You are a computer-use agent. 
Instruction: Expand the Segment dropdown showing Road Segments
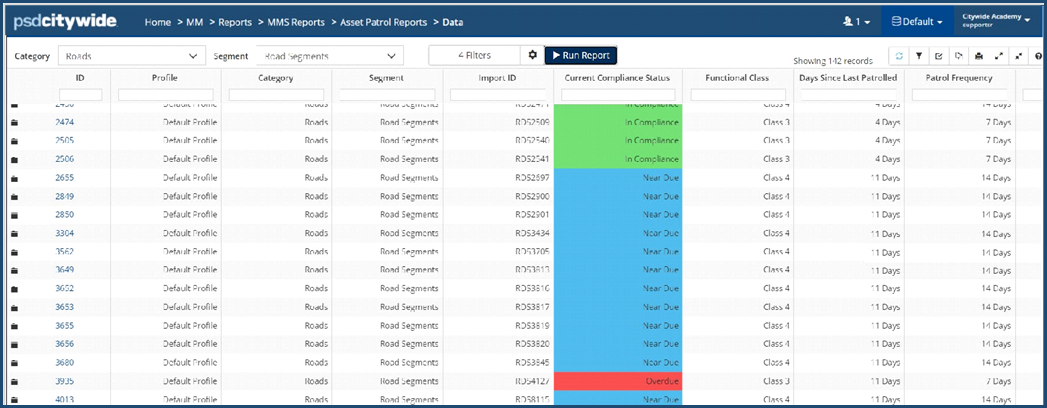click(329, 56)
